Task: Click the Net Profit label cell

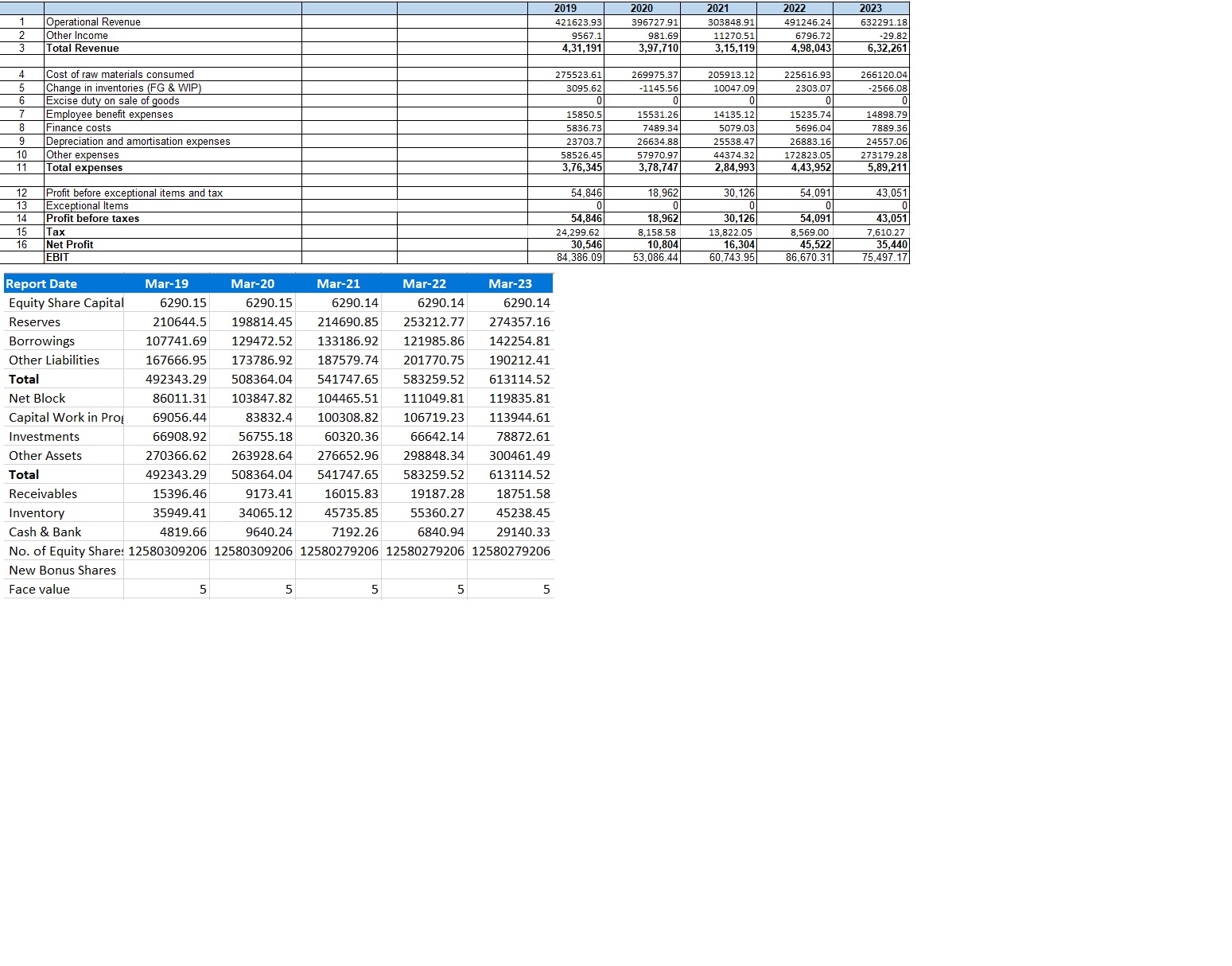Action: 70,244
